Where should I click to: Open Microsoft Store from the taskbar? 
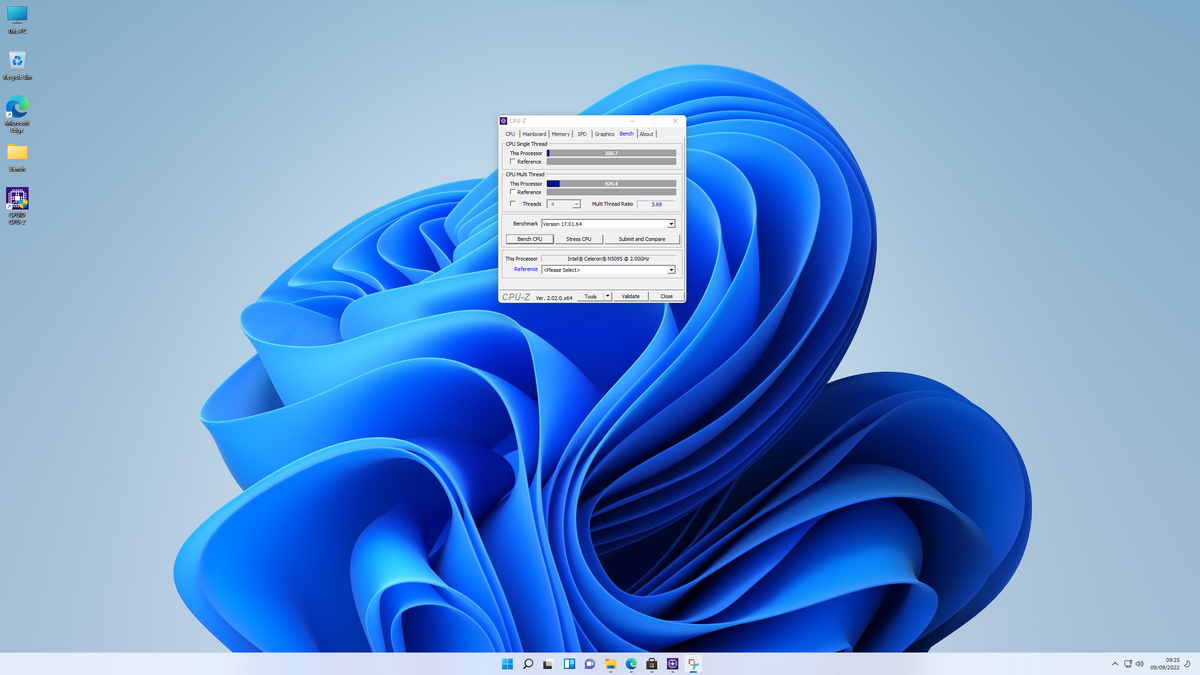[652, 664]
